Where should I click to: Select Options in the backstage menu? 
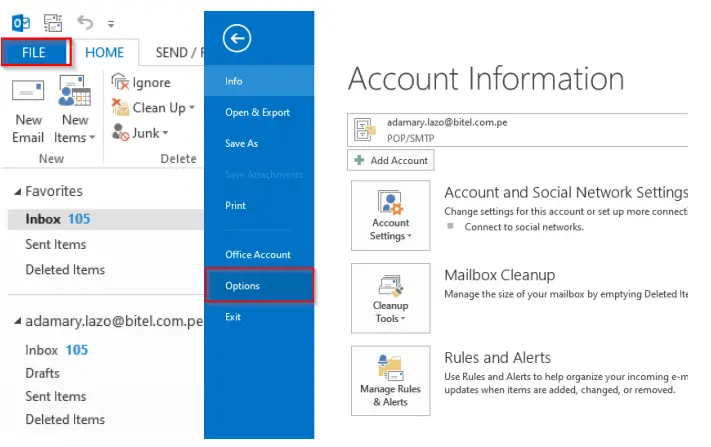(259, 285)
